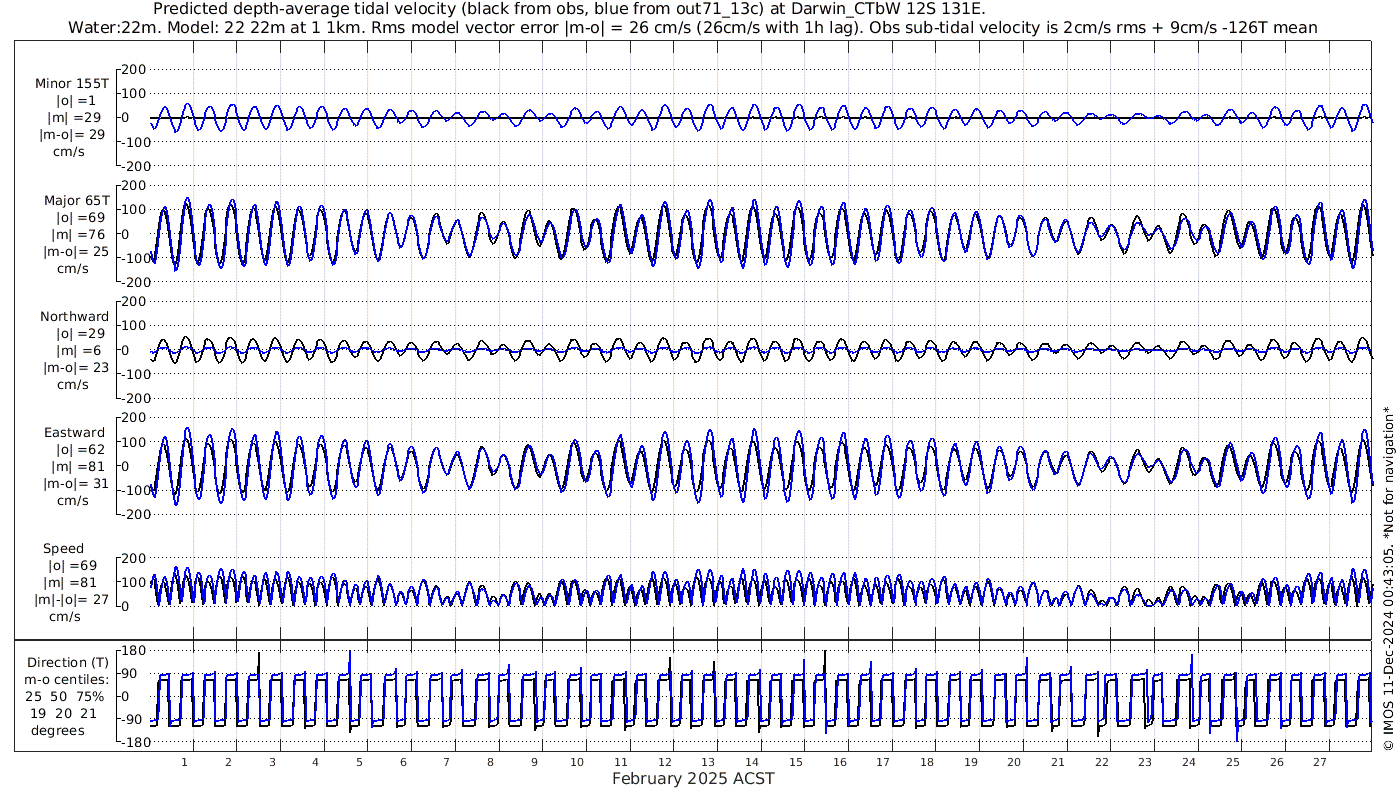Screen dimensions: 1400x800
Task: Click the "Speed" panel label
Action: (64, 549)
